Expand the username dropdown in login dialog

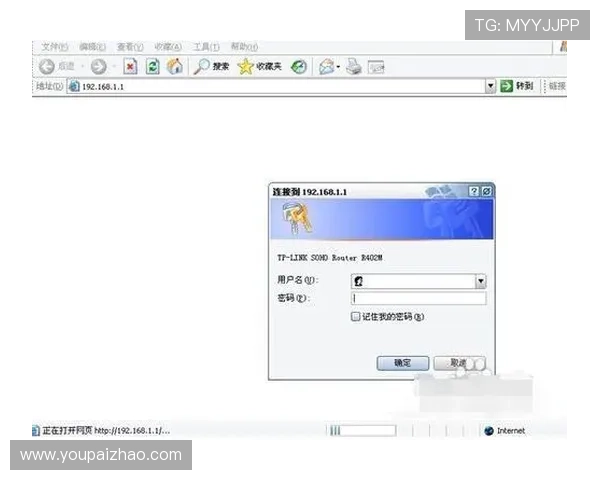480,282
